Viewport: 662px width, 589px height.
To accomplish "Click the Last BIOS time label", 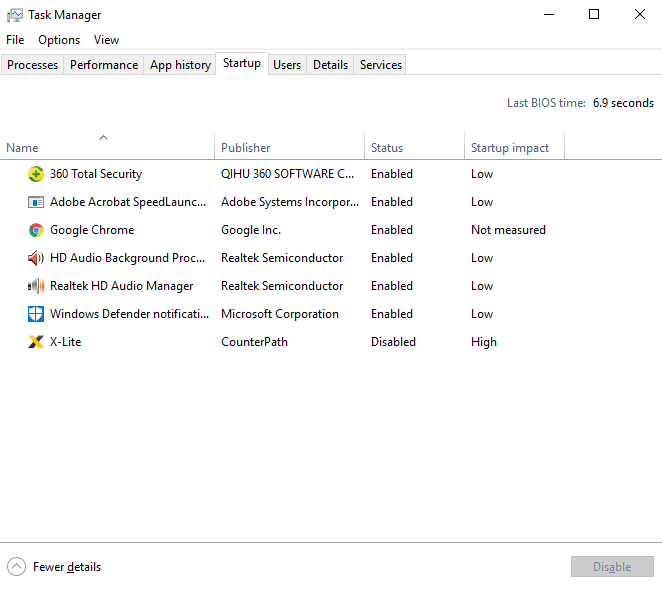I will pos(546,103).
